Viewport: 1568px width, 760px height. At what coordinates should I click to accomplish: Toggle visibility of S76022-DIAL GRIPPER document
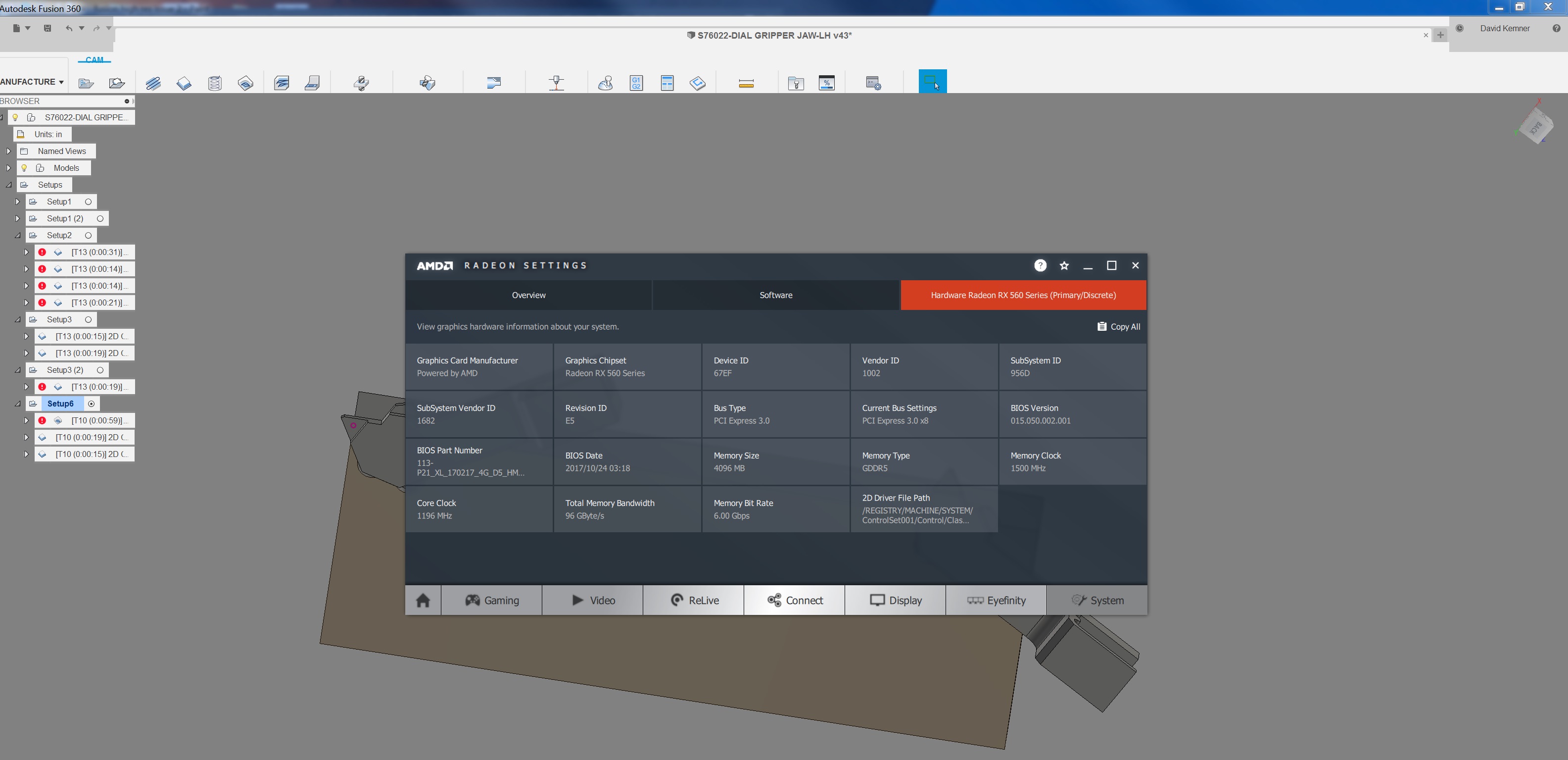15,117
